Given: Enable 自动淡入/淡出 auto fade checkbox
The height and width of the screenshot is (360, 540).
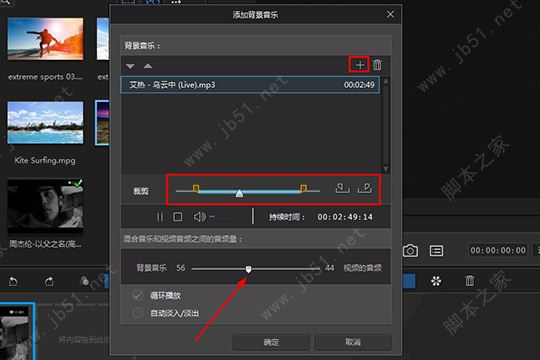Looking at the screenshot, I should tap(138, 313).
